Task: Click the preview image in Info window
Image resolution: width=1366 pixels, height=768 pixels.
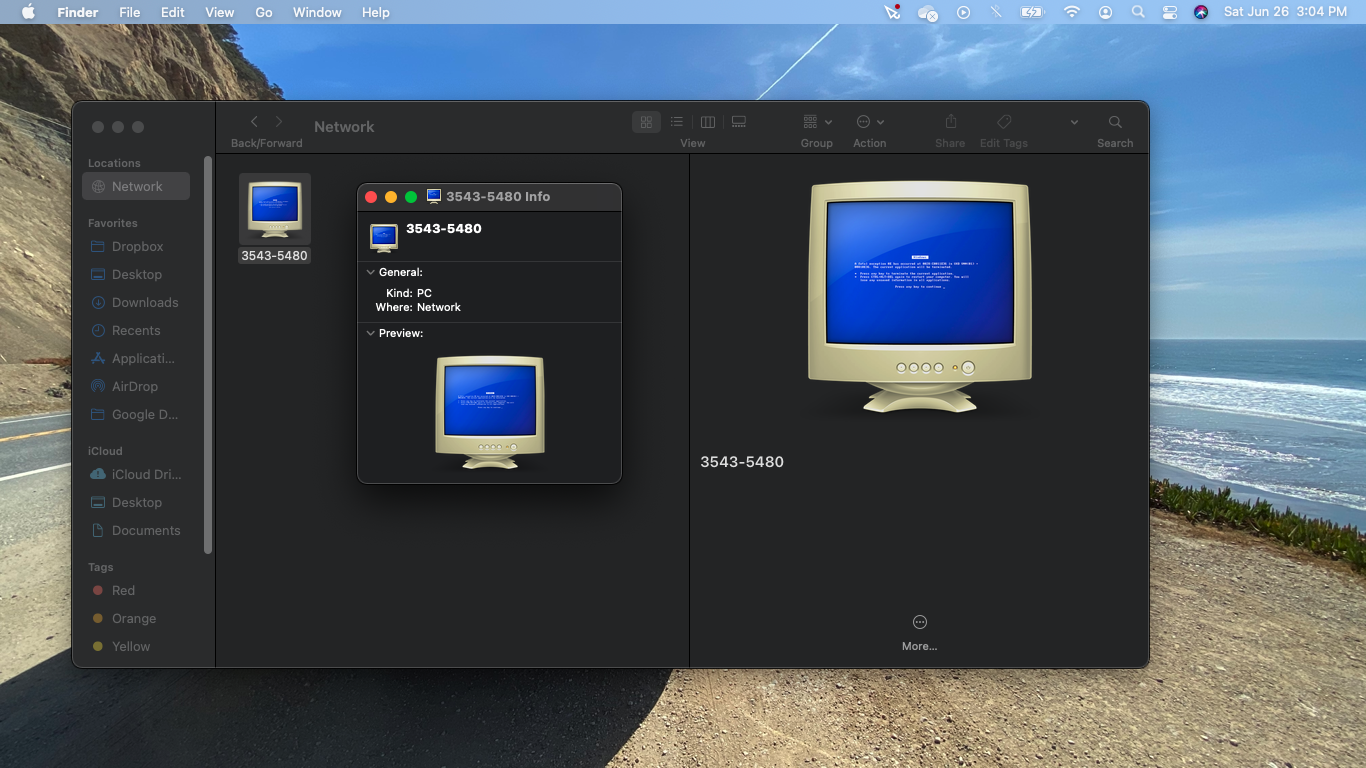Action: (490, 412)
